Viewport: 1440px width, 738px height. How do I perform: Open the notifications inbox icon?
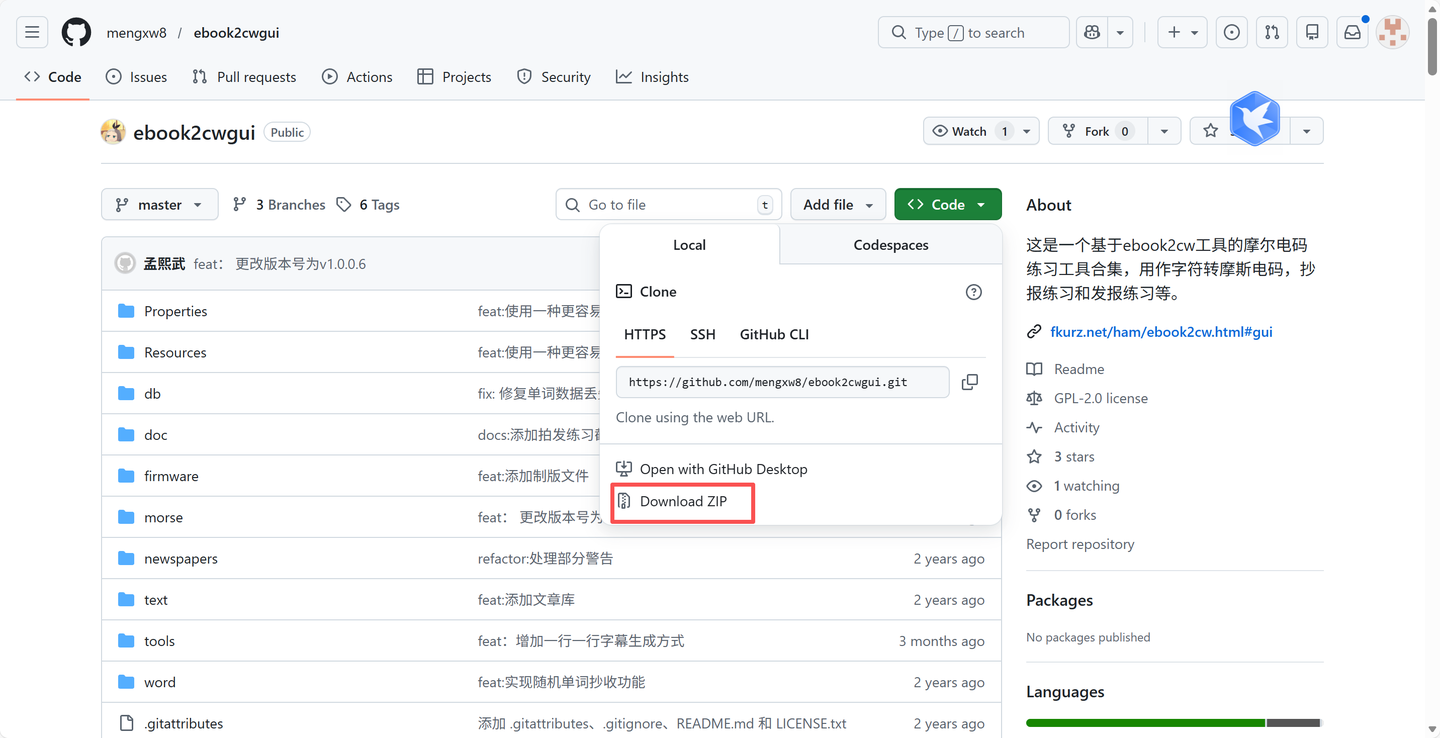click(1352, 33)
